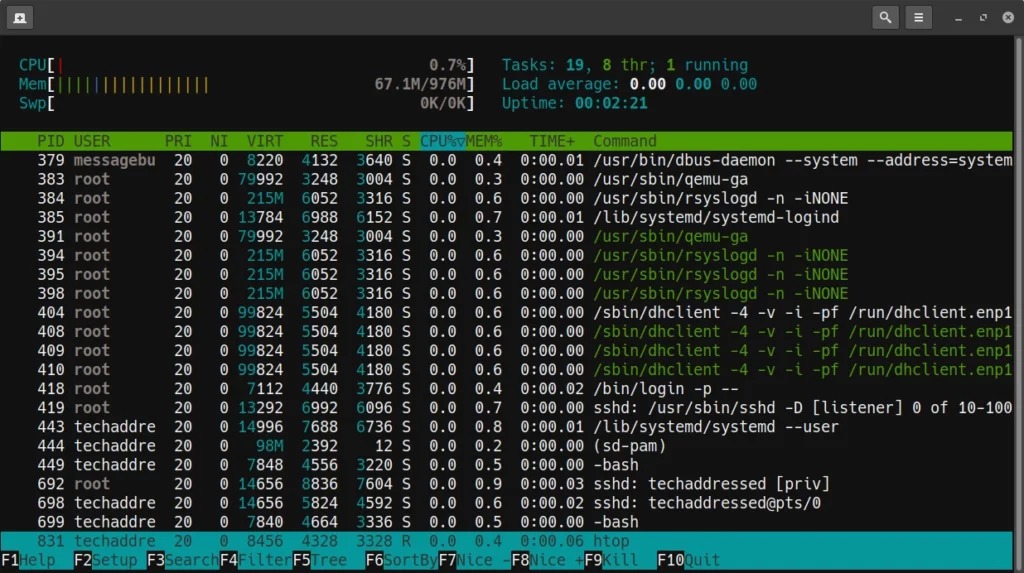Screen dimensions: 1024x573
Task: Sort by VIRT column header
Action: 264,141
